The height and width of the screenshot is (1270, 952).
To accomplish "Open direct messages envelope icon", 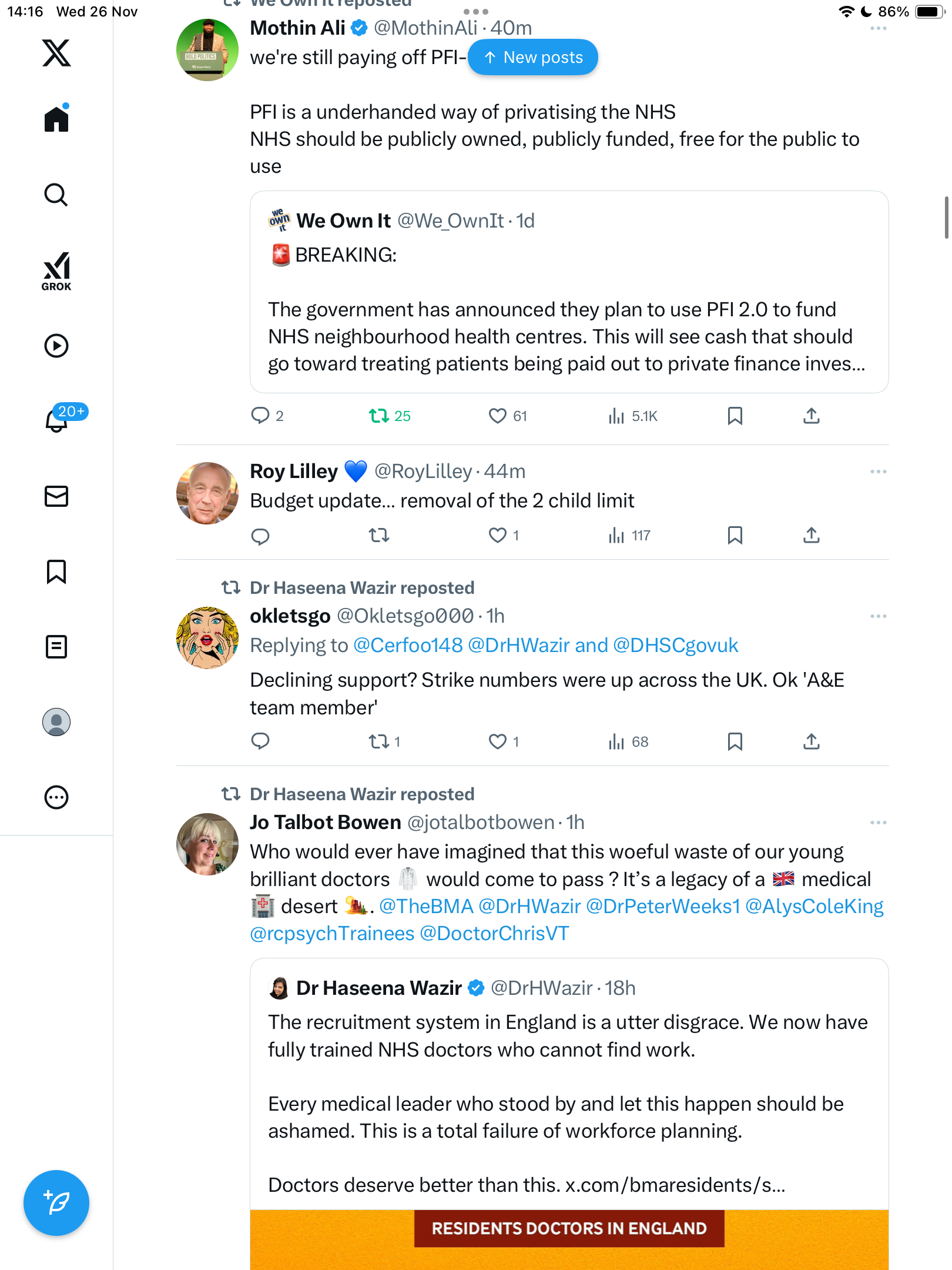I will [56, 496].
